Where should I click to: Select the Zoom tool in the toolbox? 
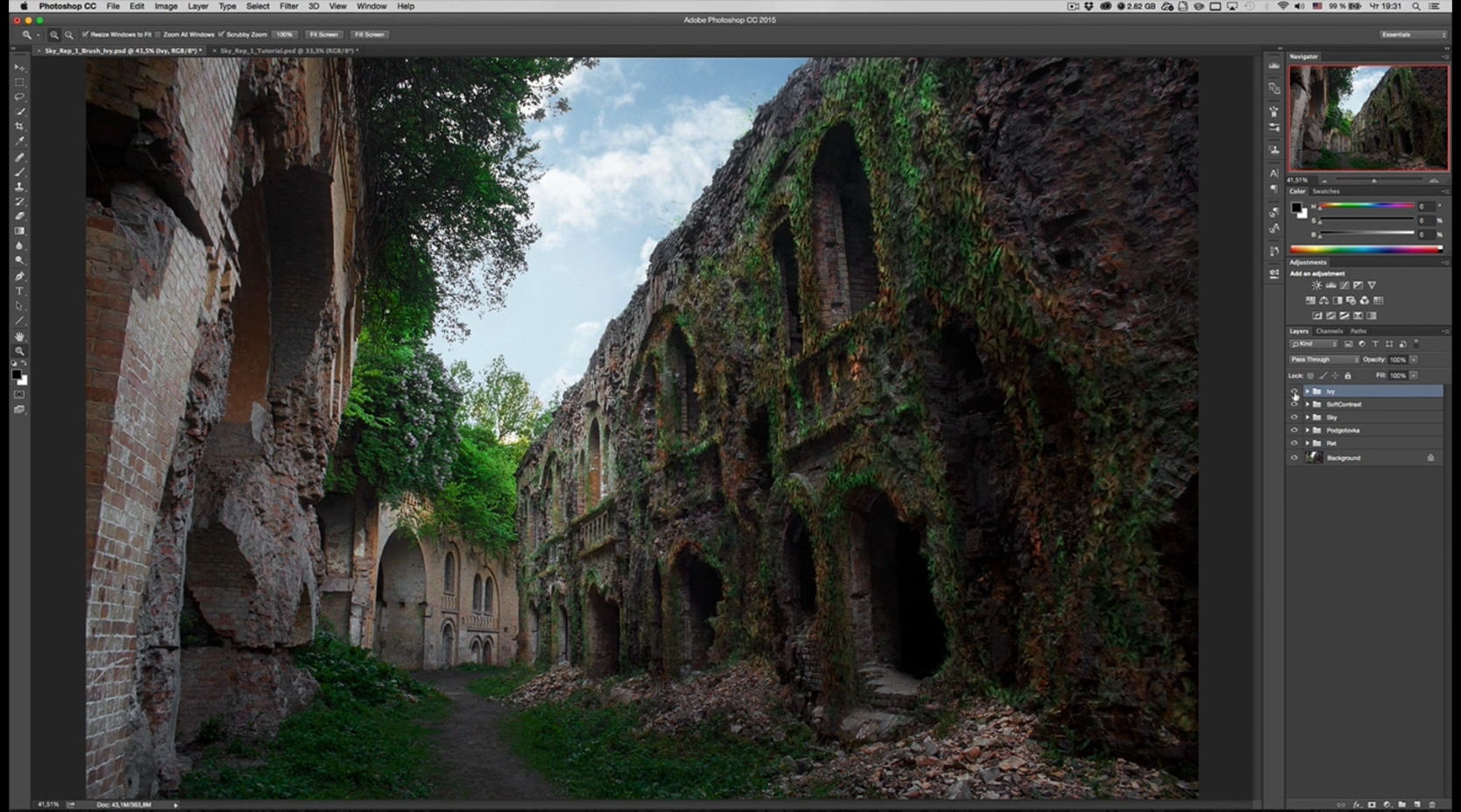click(19, 351)
